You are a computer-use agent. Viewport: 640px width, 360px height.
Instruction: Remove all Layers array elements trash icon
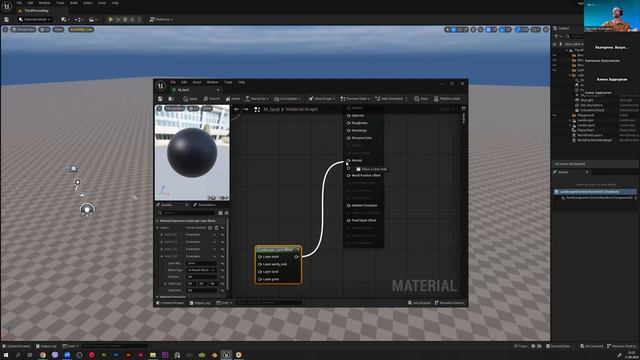tap(217, 228)
